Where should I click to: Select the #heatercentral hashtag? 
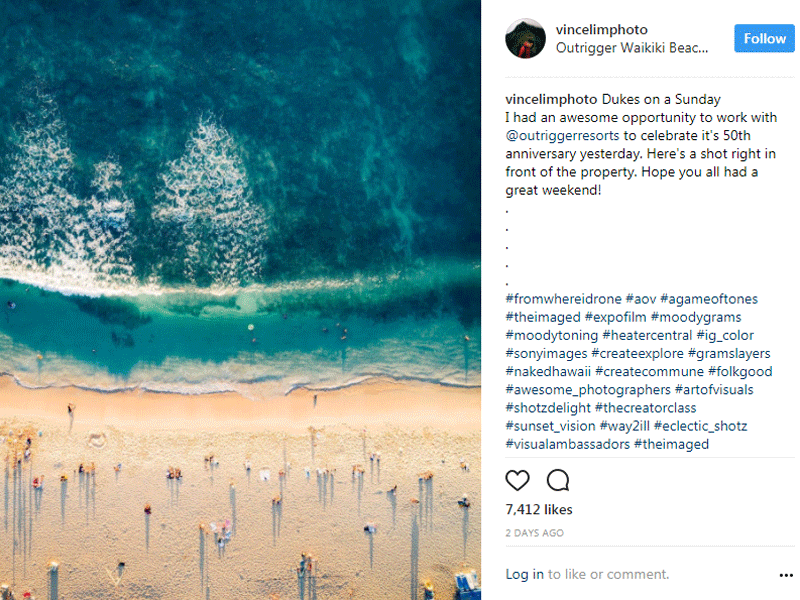[647, 335]
